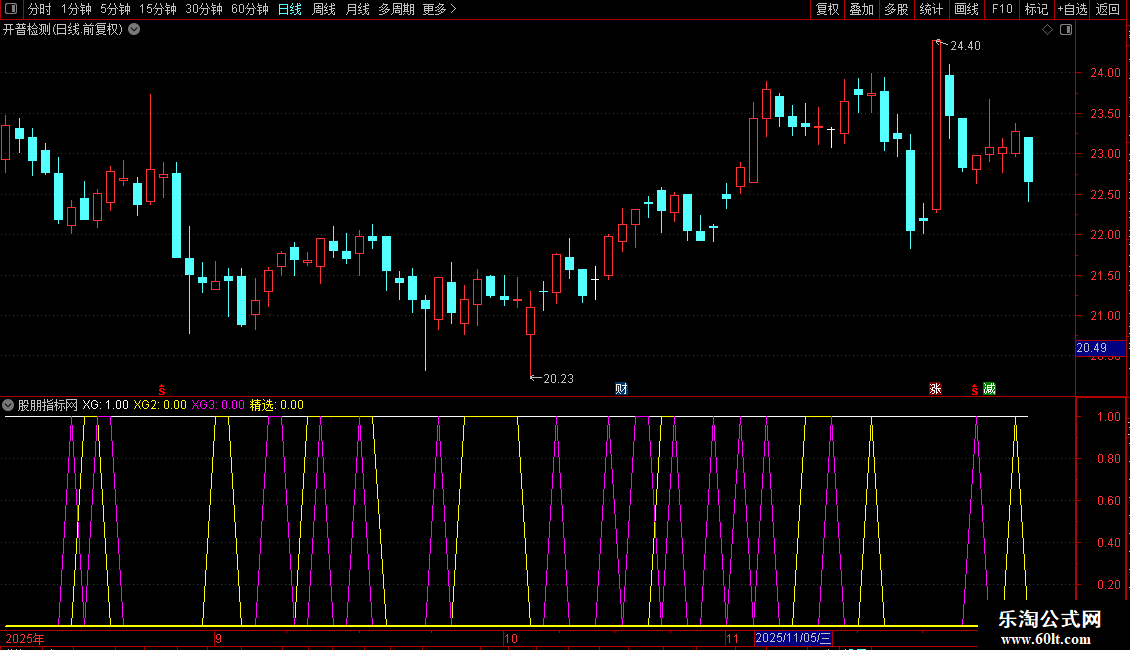Viewport: 1130px width, 650px height.
Task: Expand the 更多 periods menu
Action: (x=440, y=9)
